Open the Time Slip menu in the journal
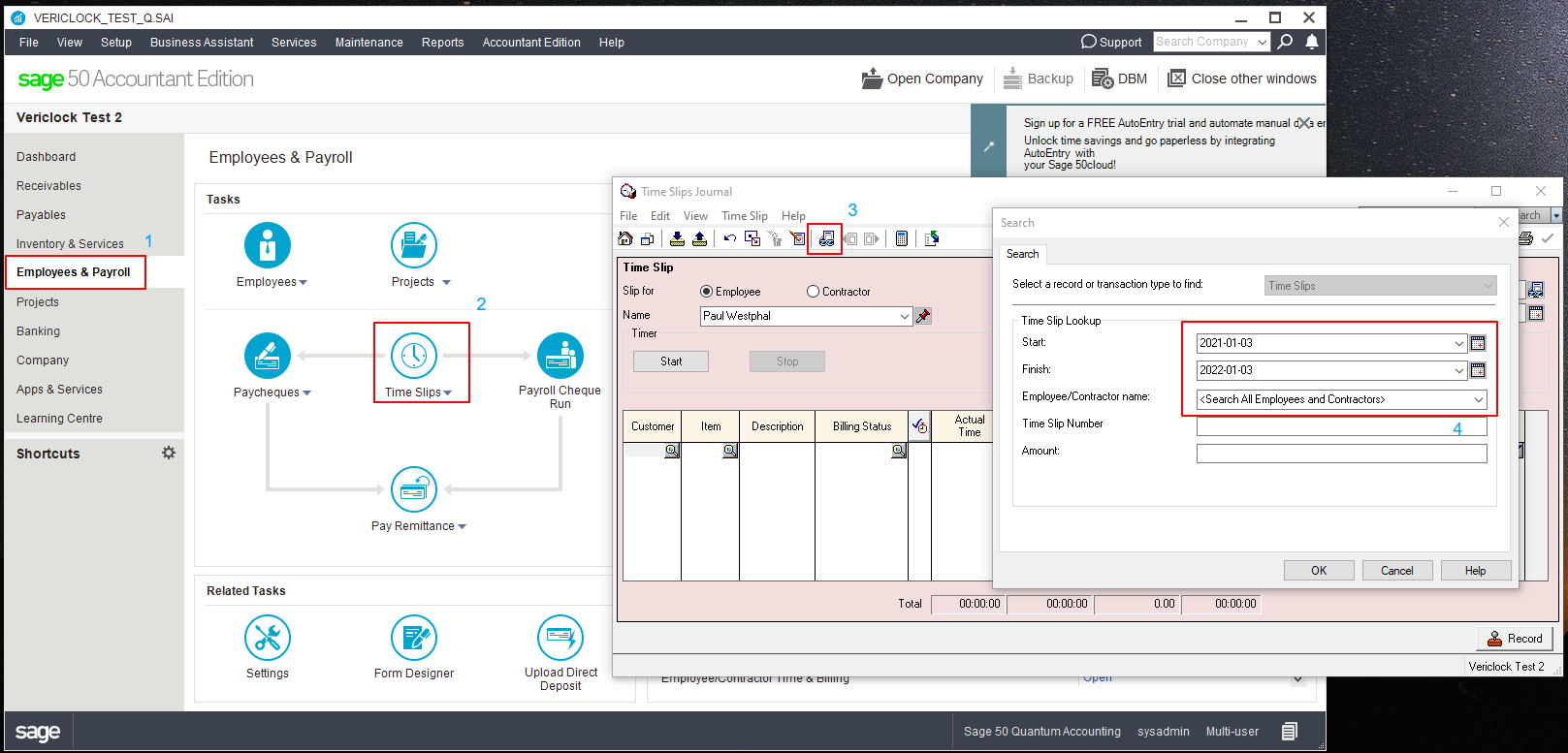Image resolution: width=1568 pixels, height=753 pixels. click(x=744, y=216)
